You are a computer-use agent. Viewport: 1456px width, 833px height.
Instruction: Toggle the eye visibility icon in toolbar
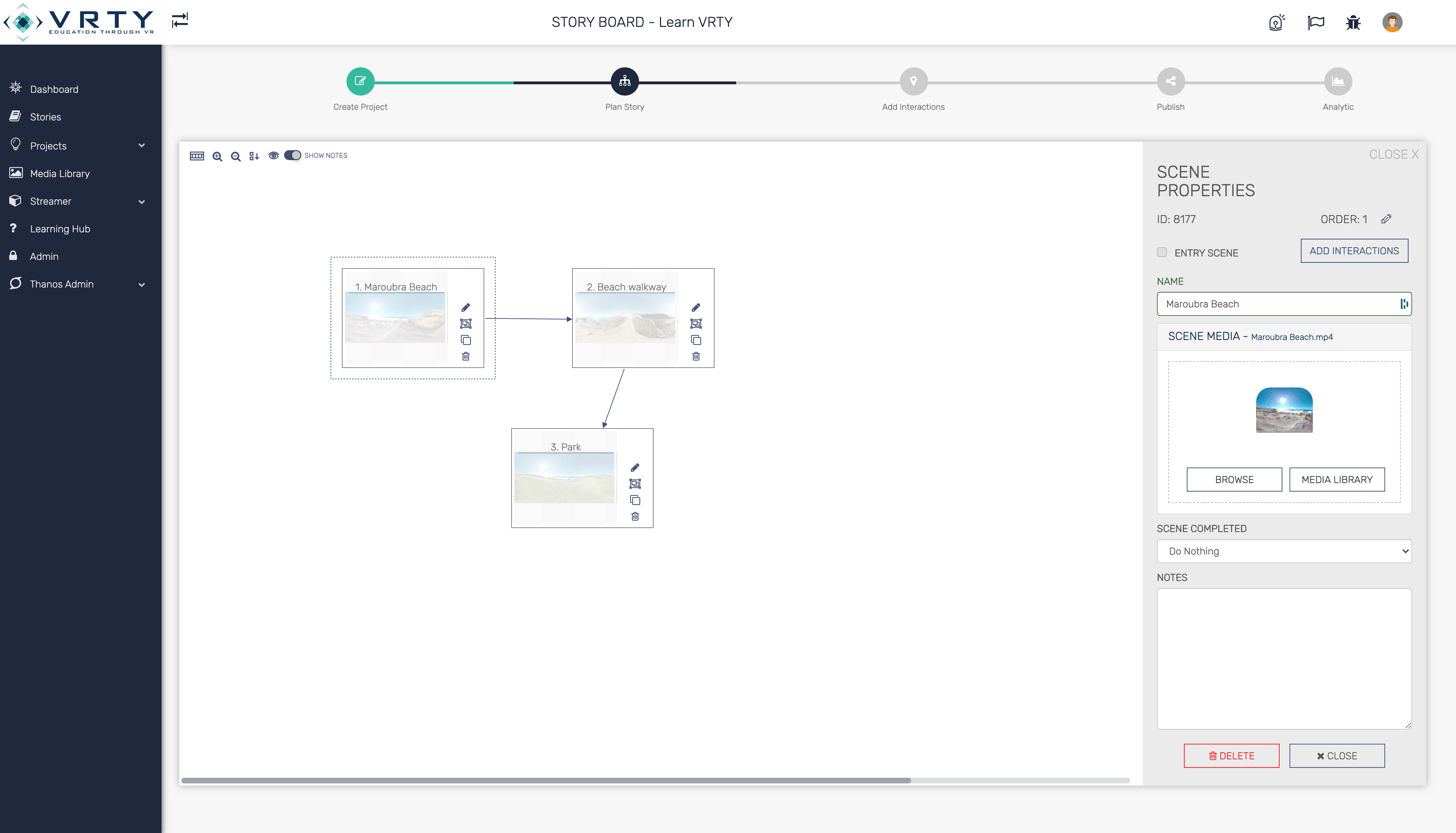click(x=273, y=155)
